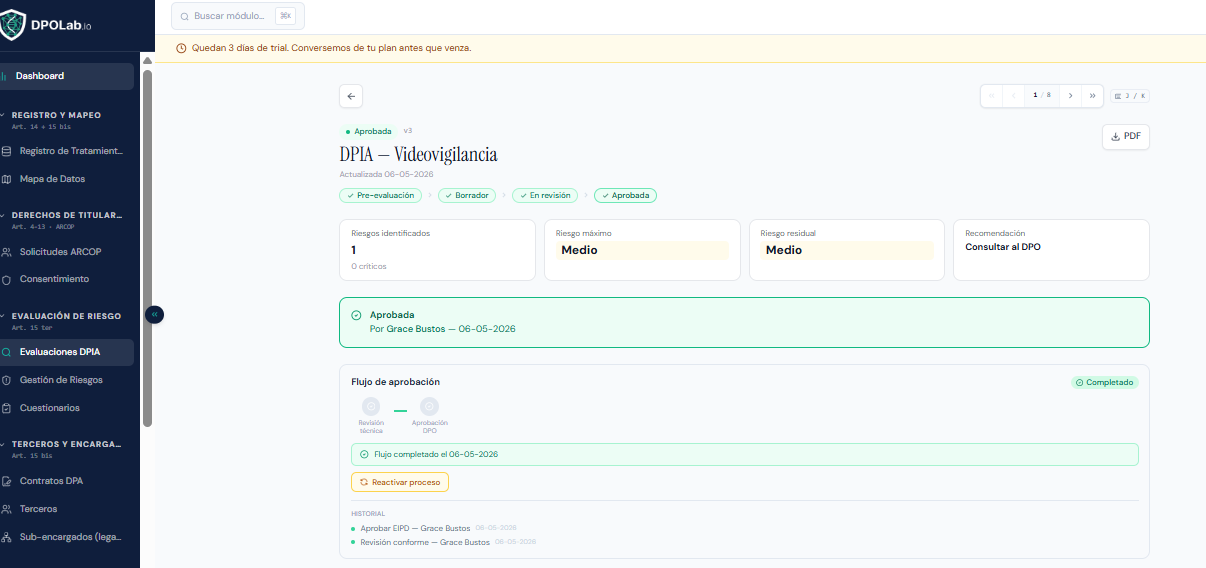This screenshot has width=1206, height=568.
Task: Click the Aprobación DPO step circle
Action: tap(429, 407)
